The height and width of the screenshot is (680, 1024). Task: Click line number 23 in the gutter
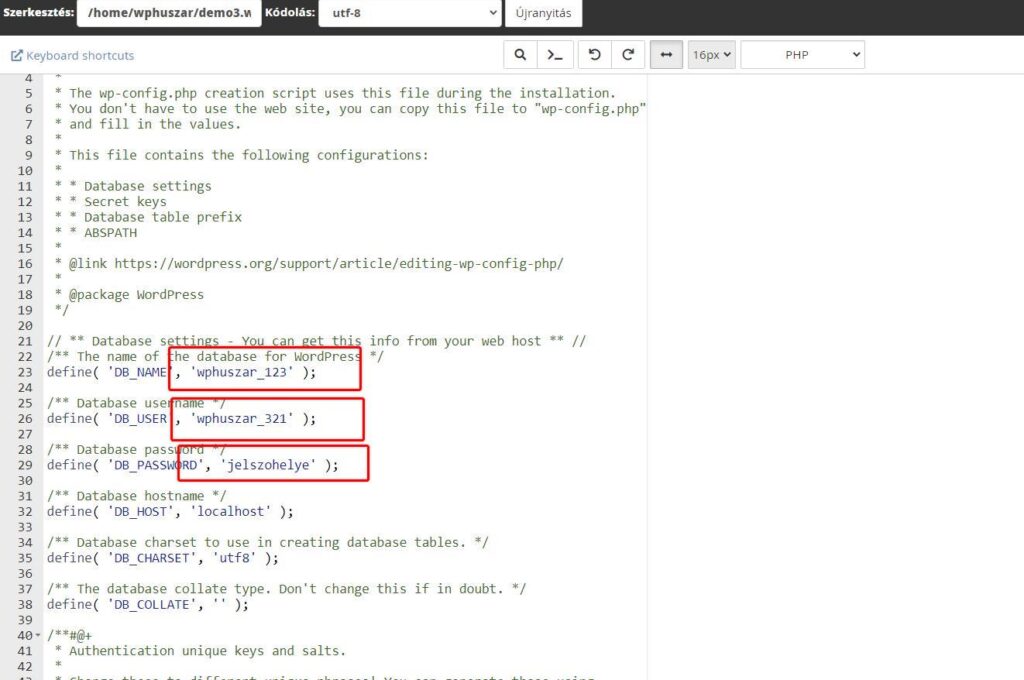click(27, 371)
